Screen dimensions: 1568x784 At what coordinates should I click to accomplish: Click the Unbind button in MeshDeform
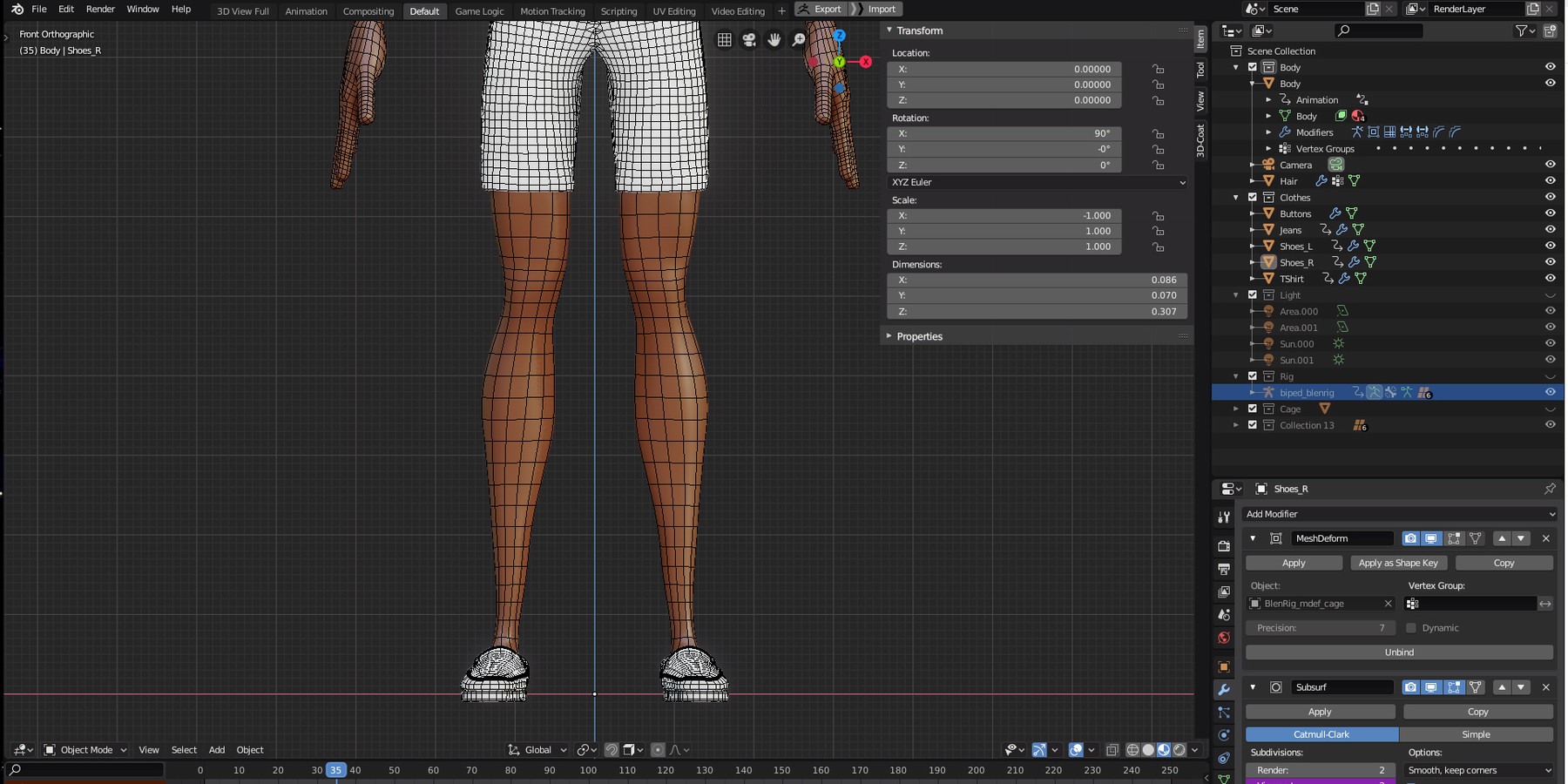(1399, 652)
